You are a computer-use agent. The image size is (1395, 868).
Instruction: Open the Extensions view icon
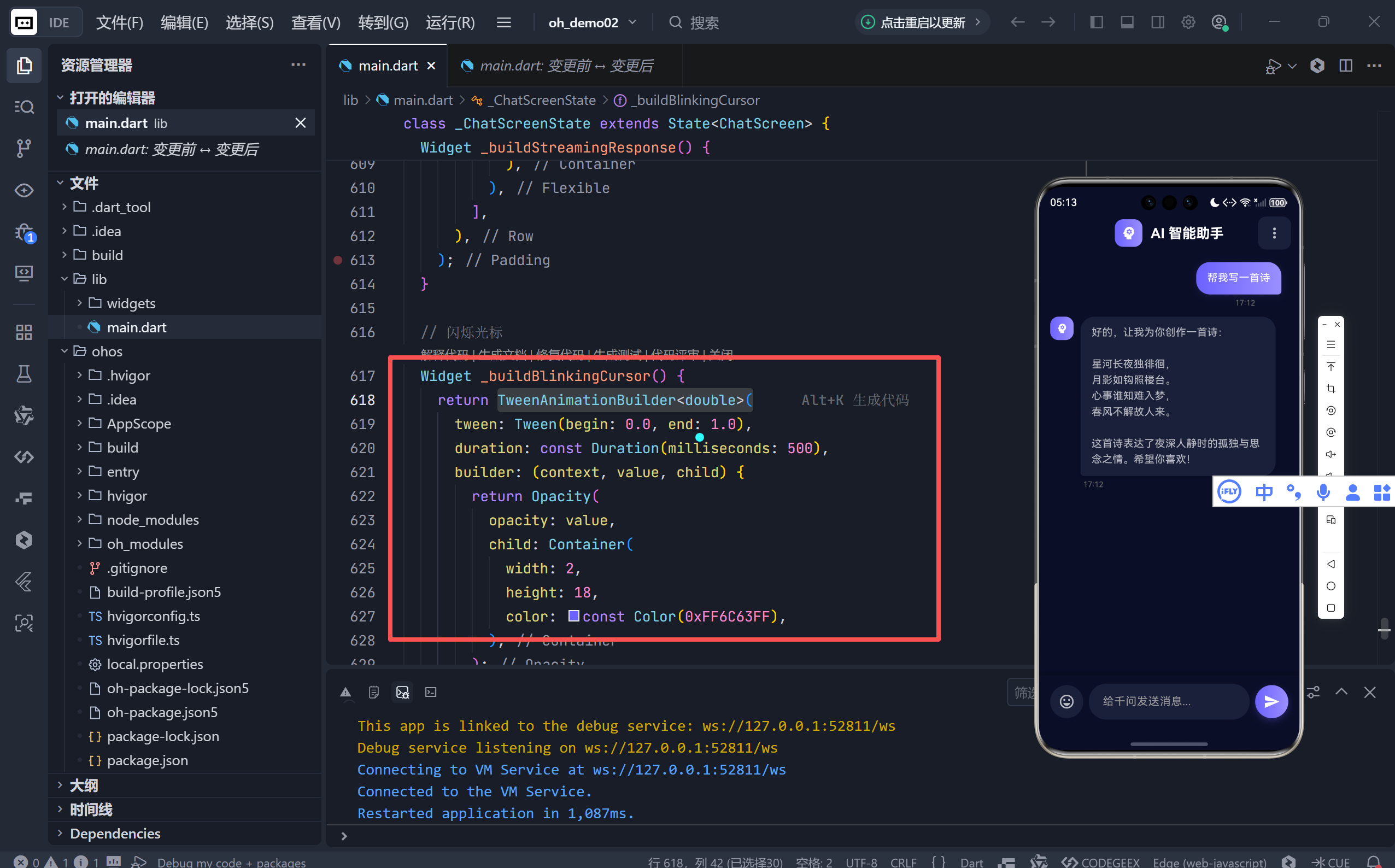click(24, 332)
